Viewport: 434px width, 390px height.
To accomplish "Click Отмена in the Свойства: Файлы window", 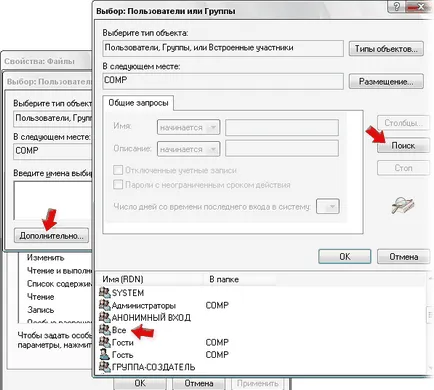I will click(x=199, y=383).
